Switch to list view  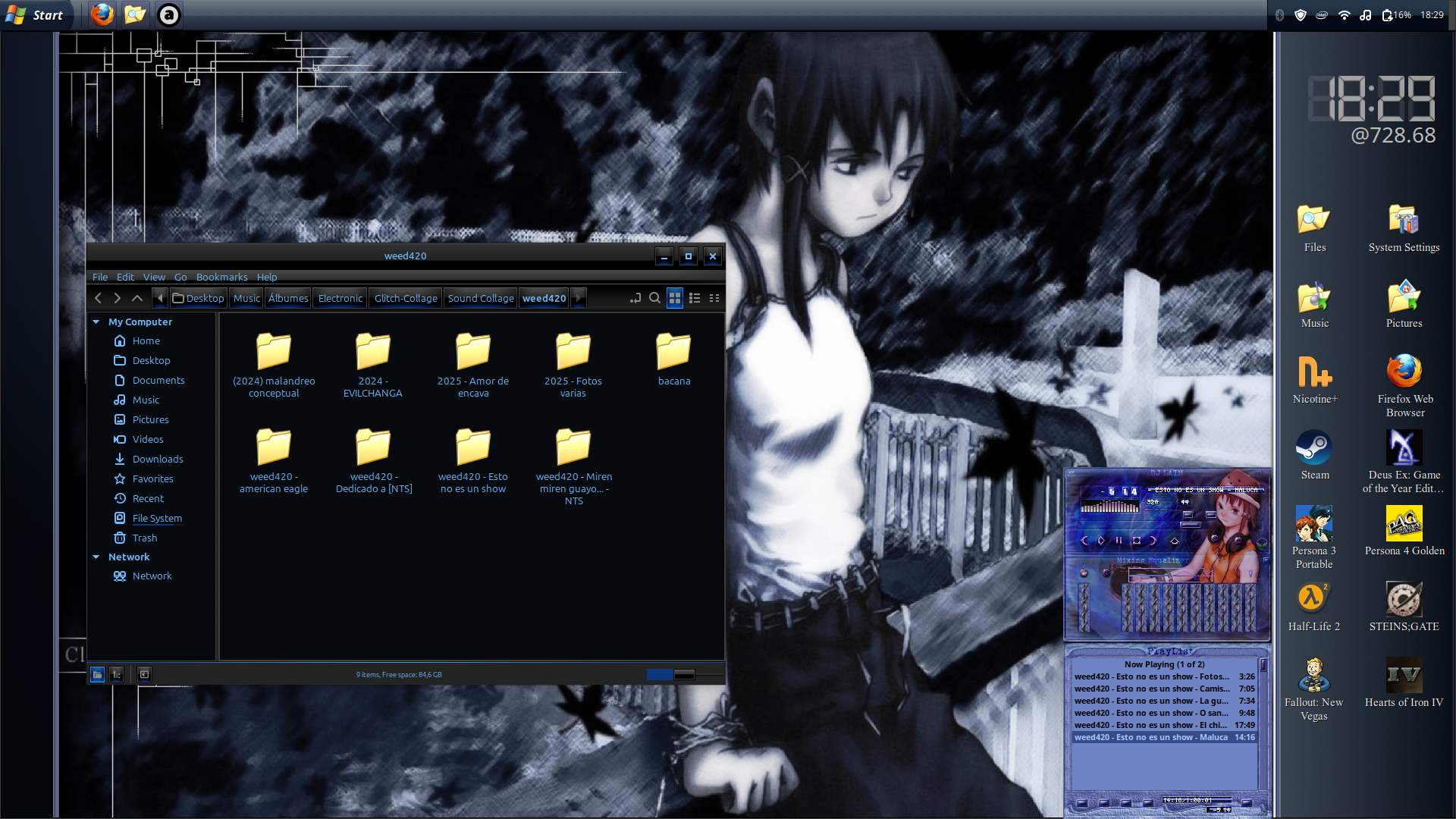pyautogui.click(x=695, y=298)
